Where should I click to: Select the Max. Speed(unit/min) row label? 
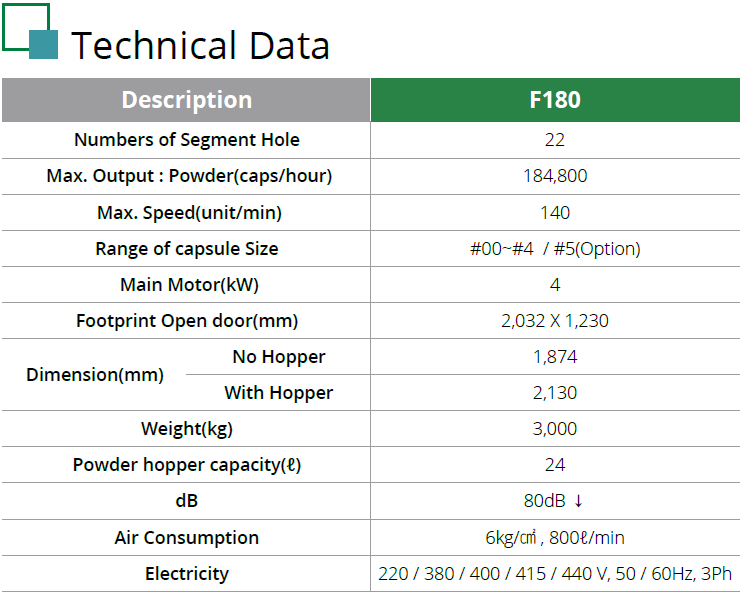click(189, 212)
